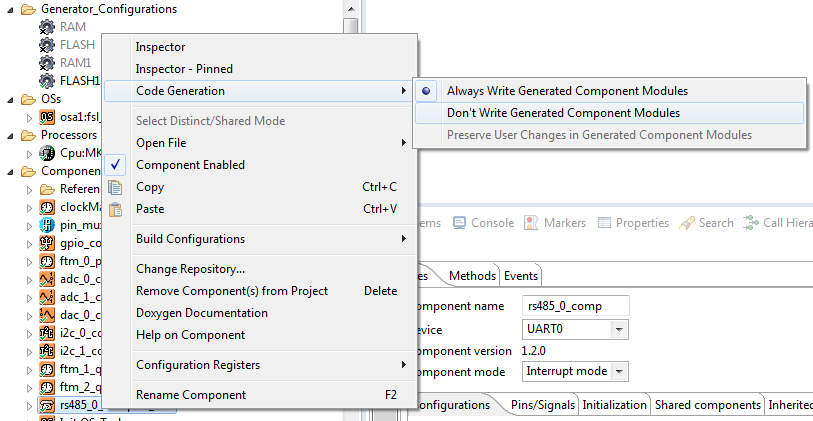
Task: Click the Paste clipboard icon in context menu
Action: [115, 209]
